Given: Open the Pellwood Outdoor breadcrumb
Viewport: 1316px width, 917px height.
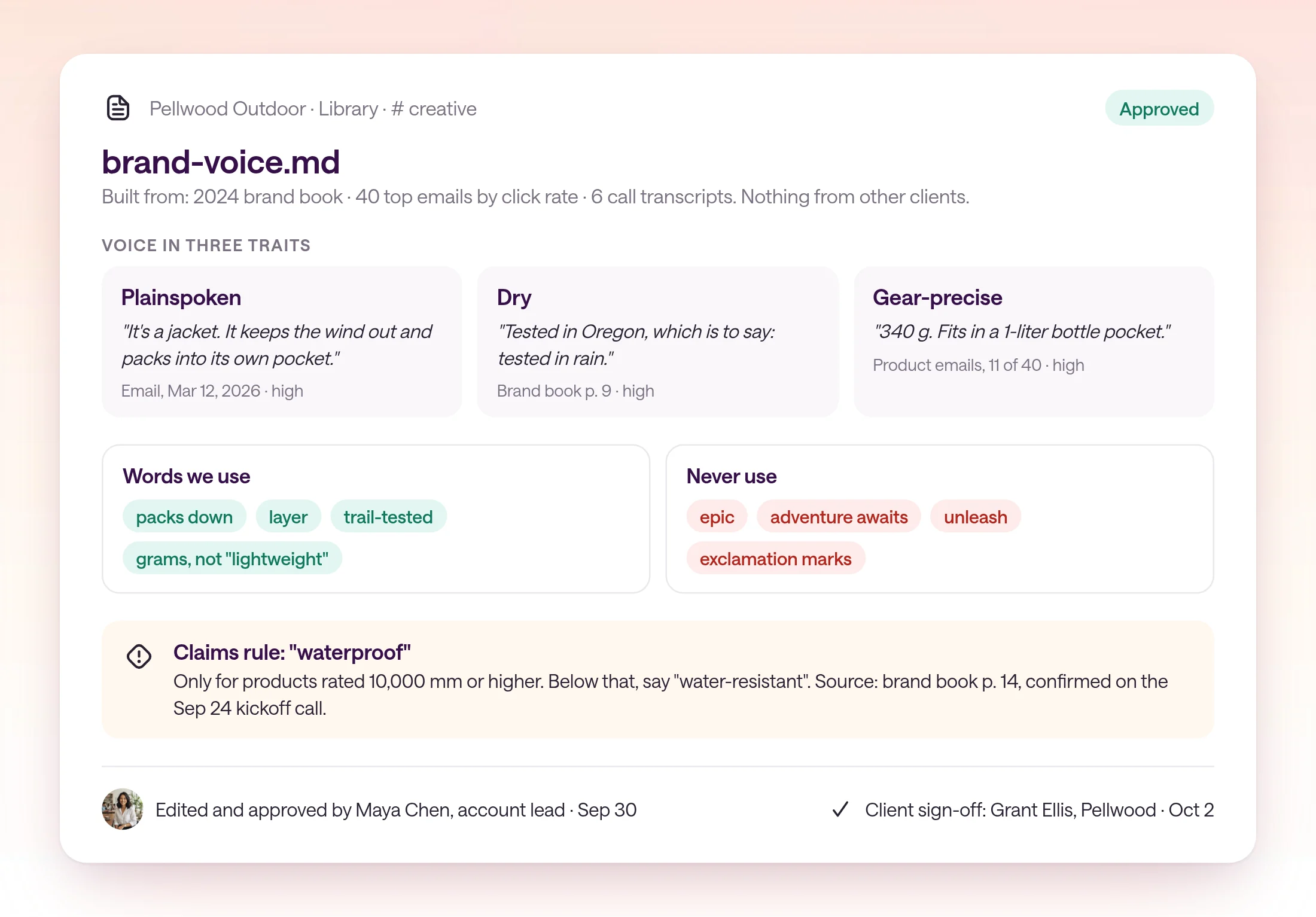Looking at the screenshot, I should [x=228, y=108].
